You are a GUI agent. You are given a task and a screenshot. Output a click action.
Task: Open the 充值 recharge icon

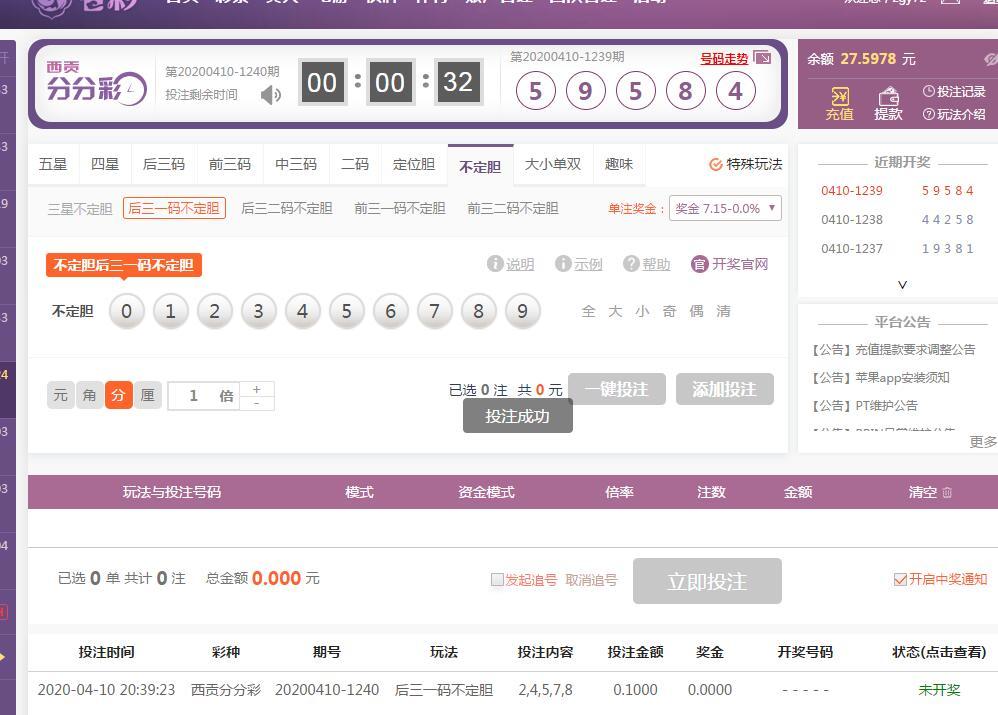click(839, 103)
